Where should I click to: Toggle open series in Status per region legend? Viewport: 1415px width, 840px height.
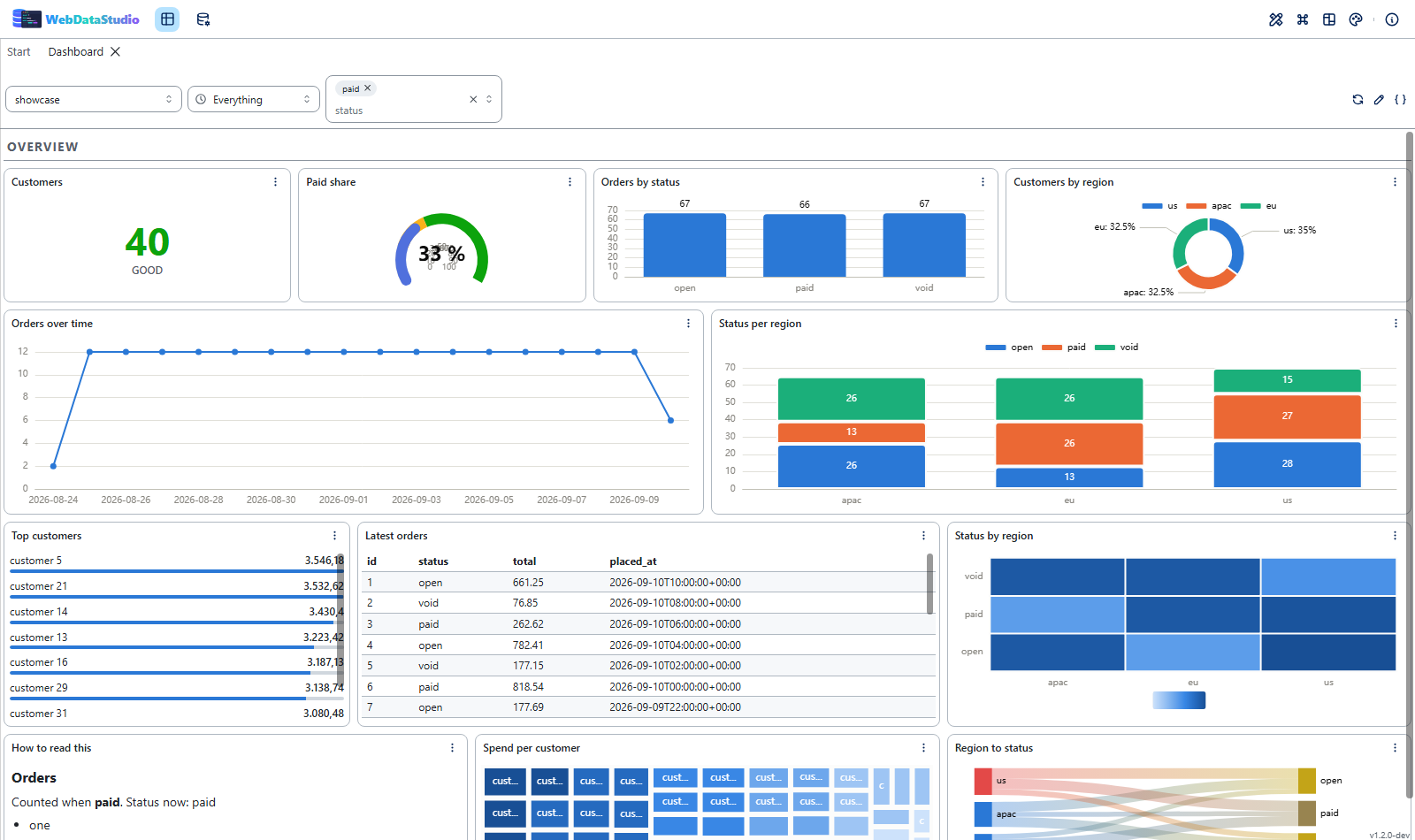coord(1009,347)
